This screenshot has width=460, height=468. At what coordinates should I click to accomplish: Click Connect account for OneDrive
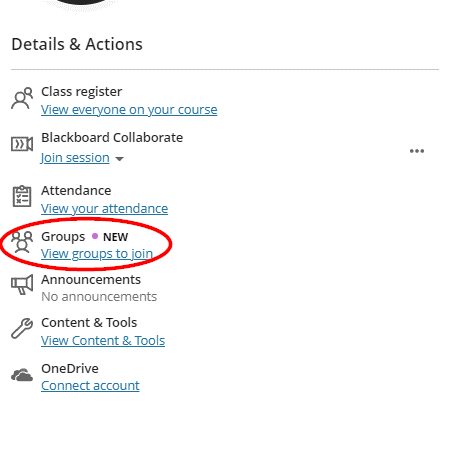(90, 386)
